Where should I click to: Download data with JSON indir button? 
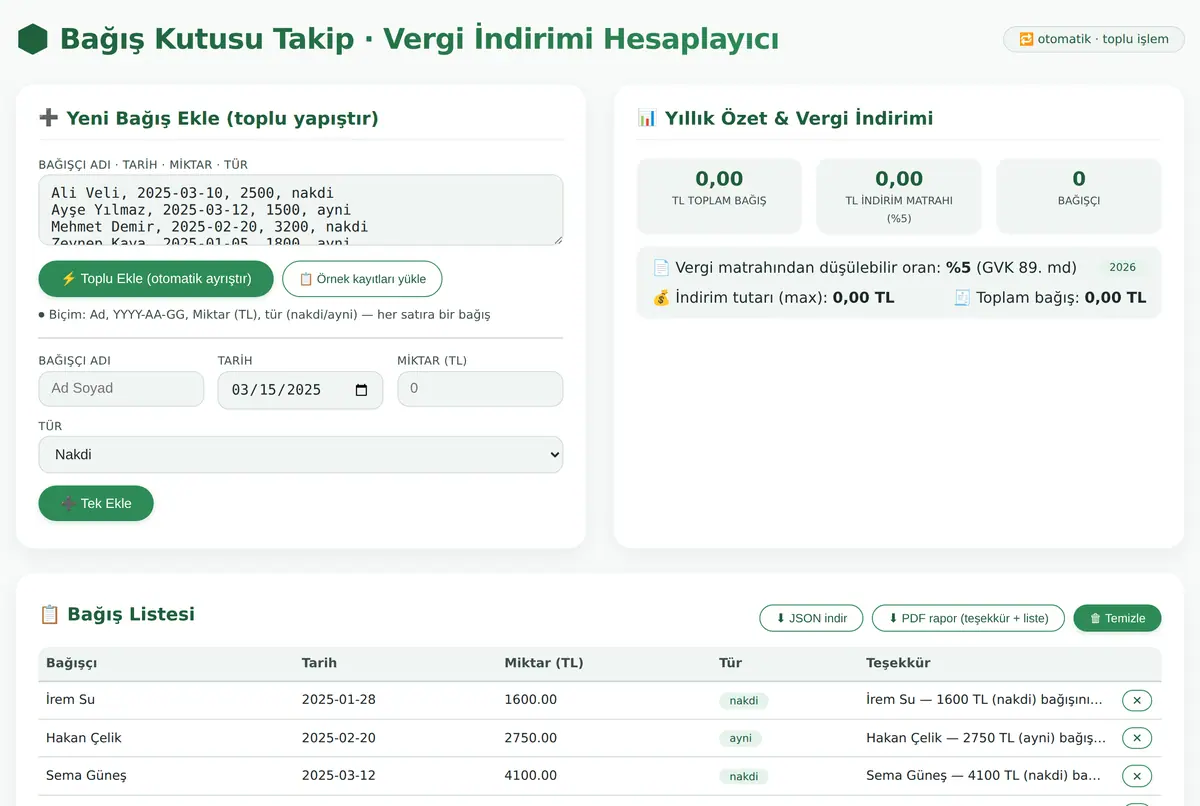click(811, 618)
